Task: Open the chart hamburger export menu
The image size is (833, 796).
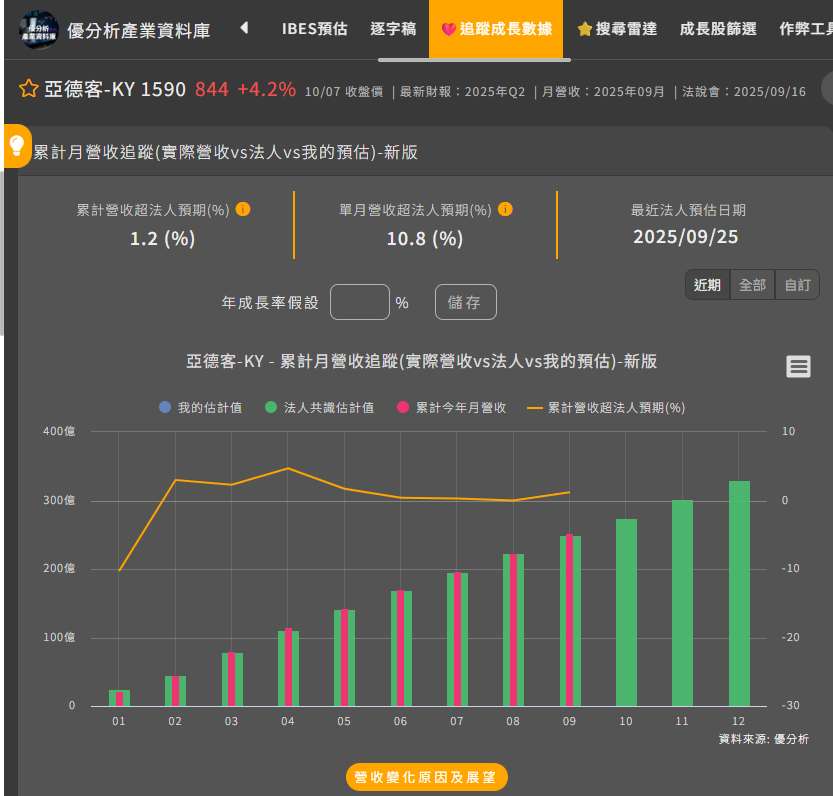Action: (x=797, y=367)
